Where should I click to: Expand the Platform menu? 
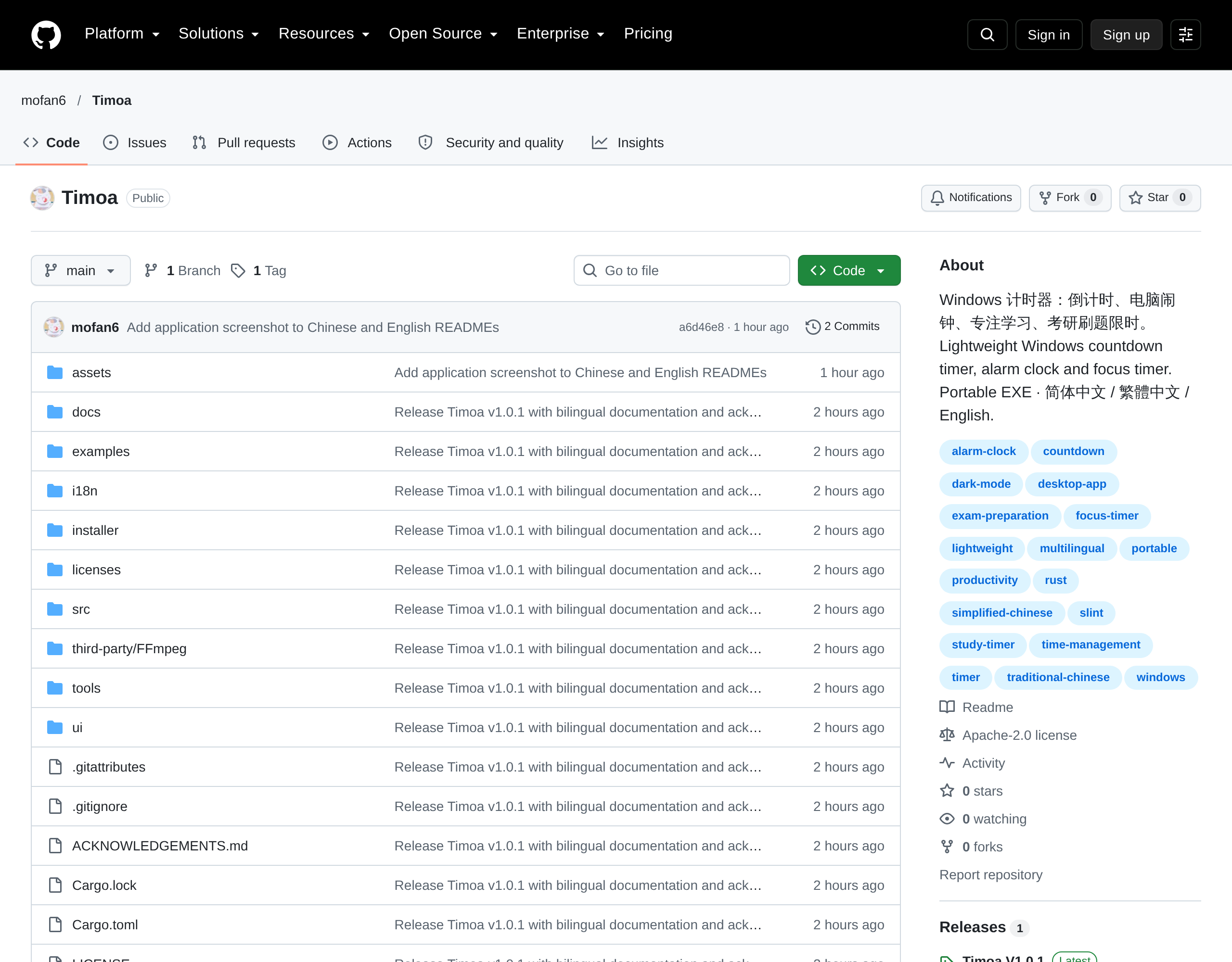click(122, 34)
